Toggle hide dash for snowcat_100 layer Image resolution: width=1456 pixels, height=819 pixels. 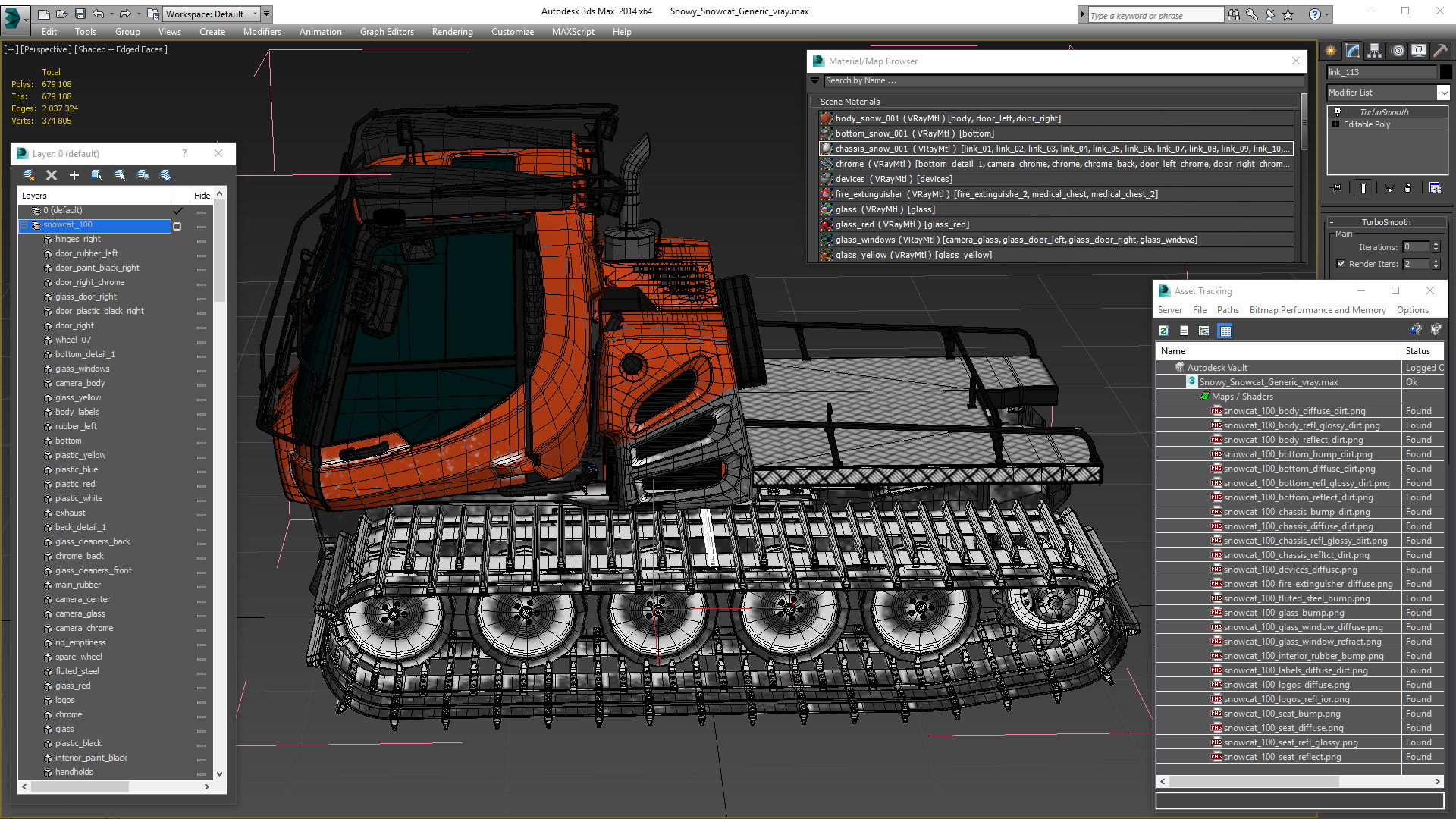tap(202, 227)
